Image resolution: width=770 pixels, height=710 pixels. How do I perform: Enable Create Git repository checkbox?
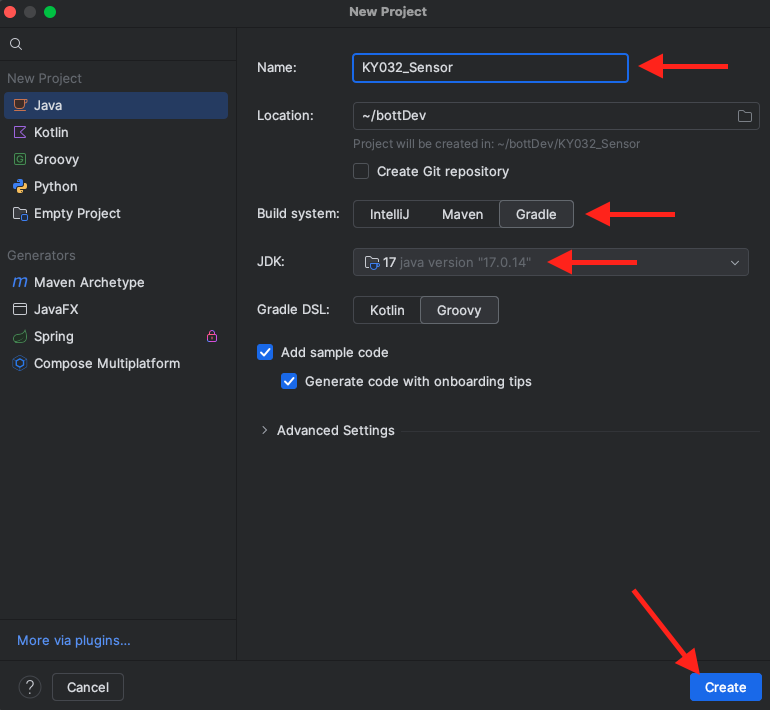(361, 171)
